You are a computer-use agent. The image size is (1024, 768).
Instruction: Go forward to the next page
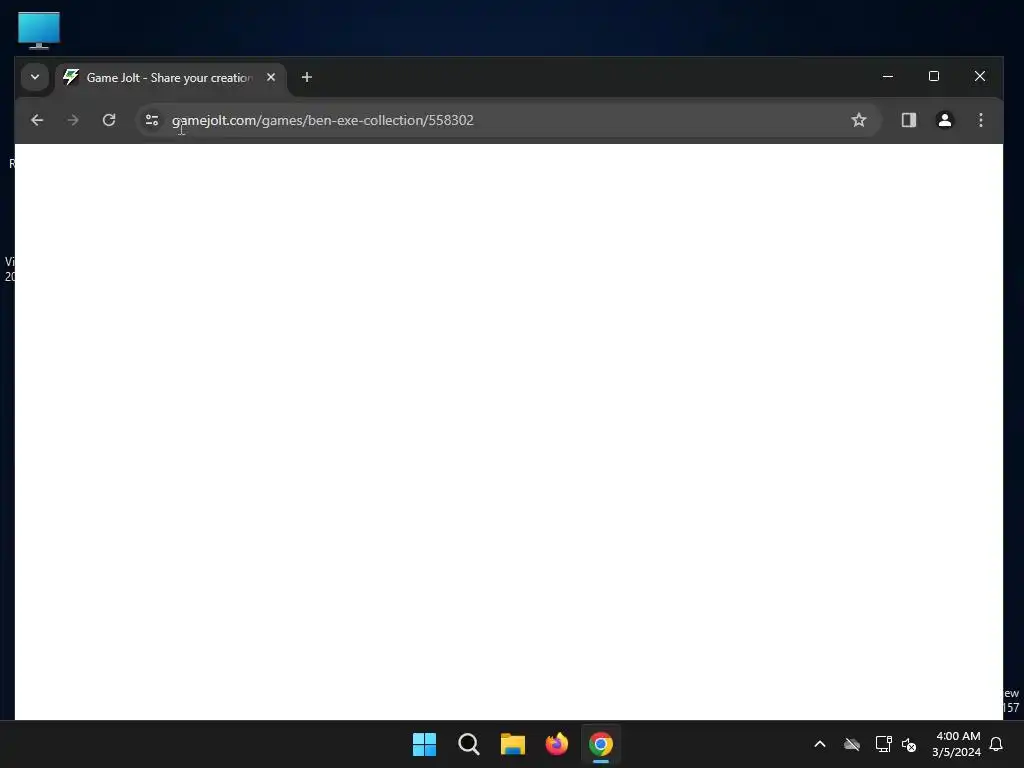point(73,120)
